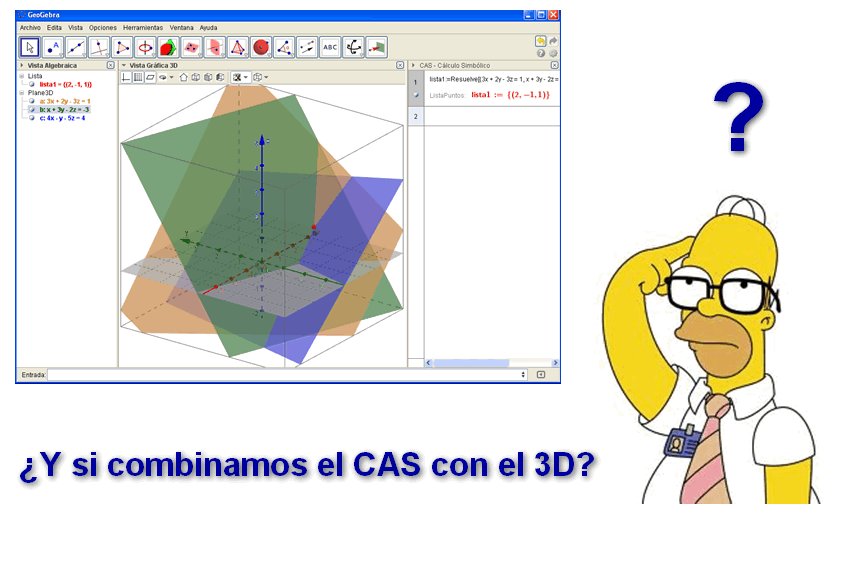Open the rotate view dropdown arrow
This screenshot has width=868, height=561.
[172, 78]
